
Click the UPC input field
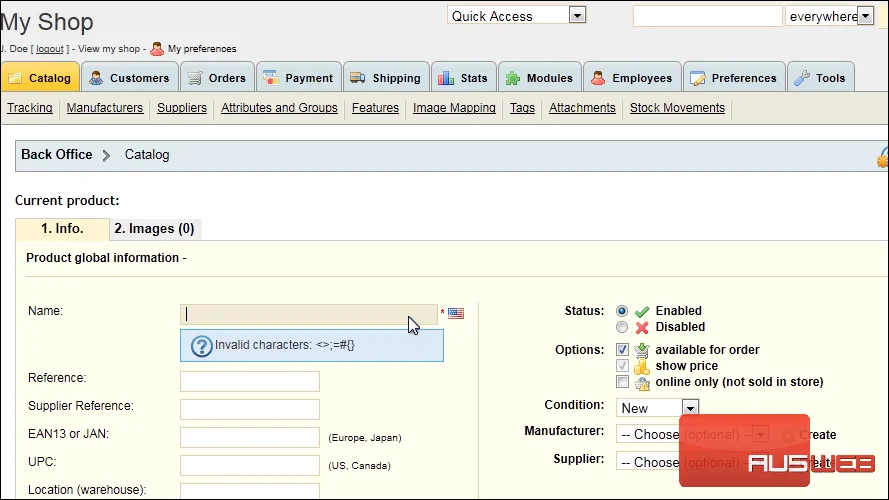tap(250, 465)
